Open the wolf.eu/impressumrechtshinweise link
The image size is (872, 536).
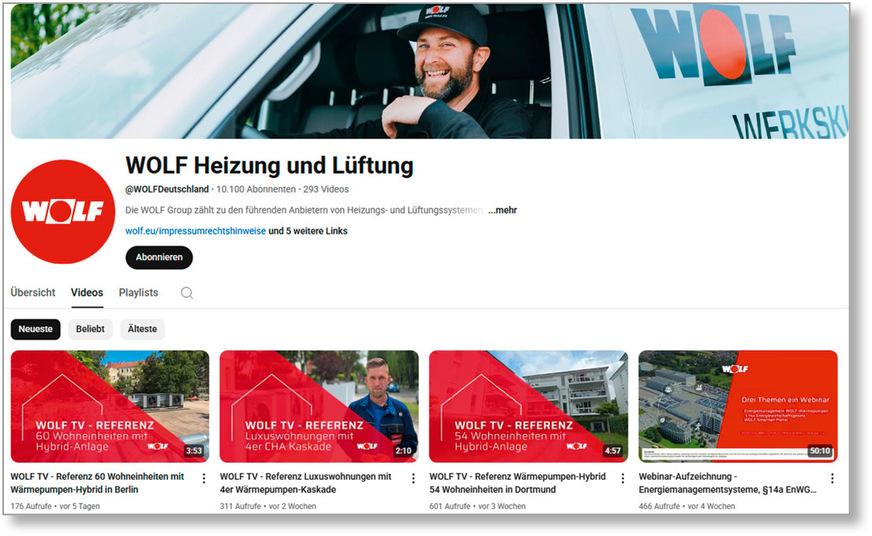[x=195, y=231]
